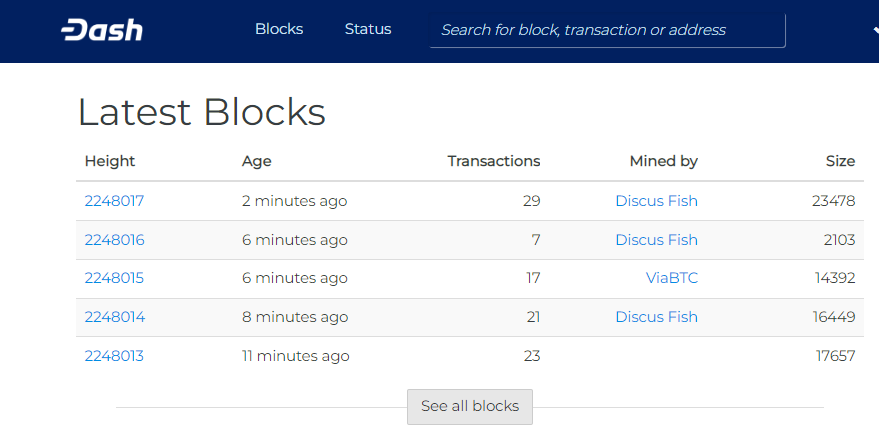Click the Height column header
The height and width of the screenshot is (446, 879).
point(110,161)
